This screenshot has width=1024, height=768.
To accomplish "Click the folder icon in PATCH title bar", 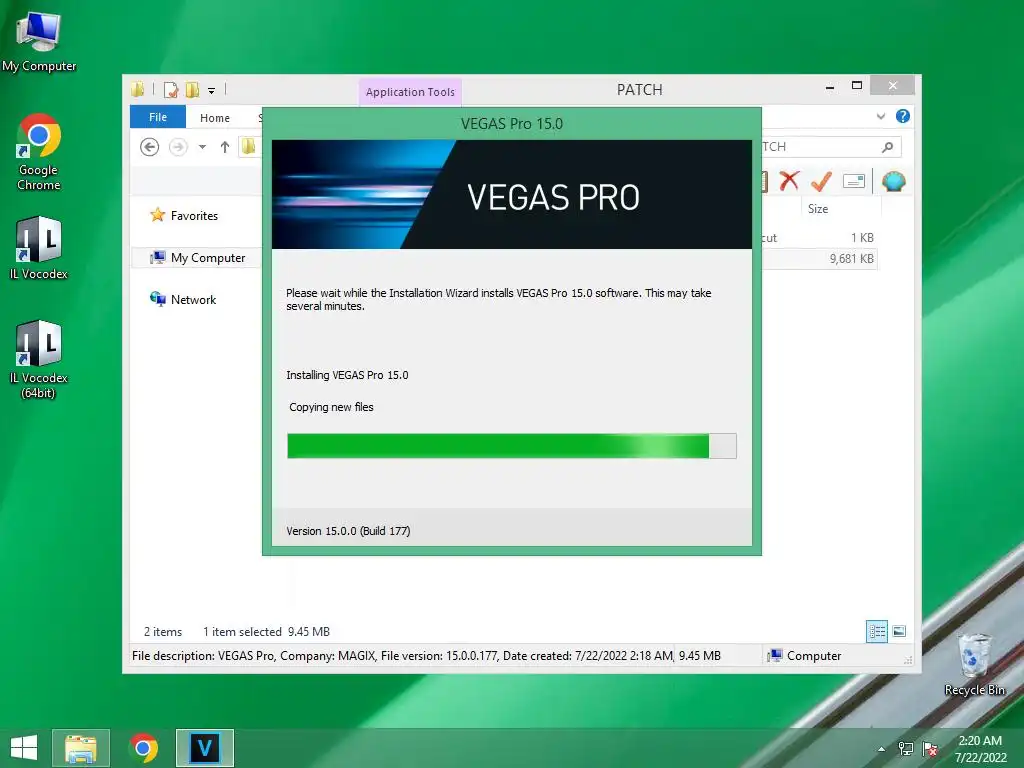I will [137, 89].
